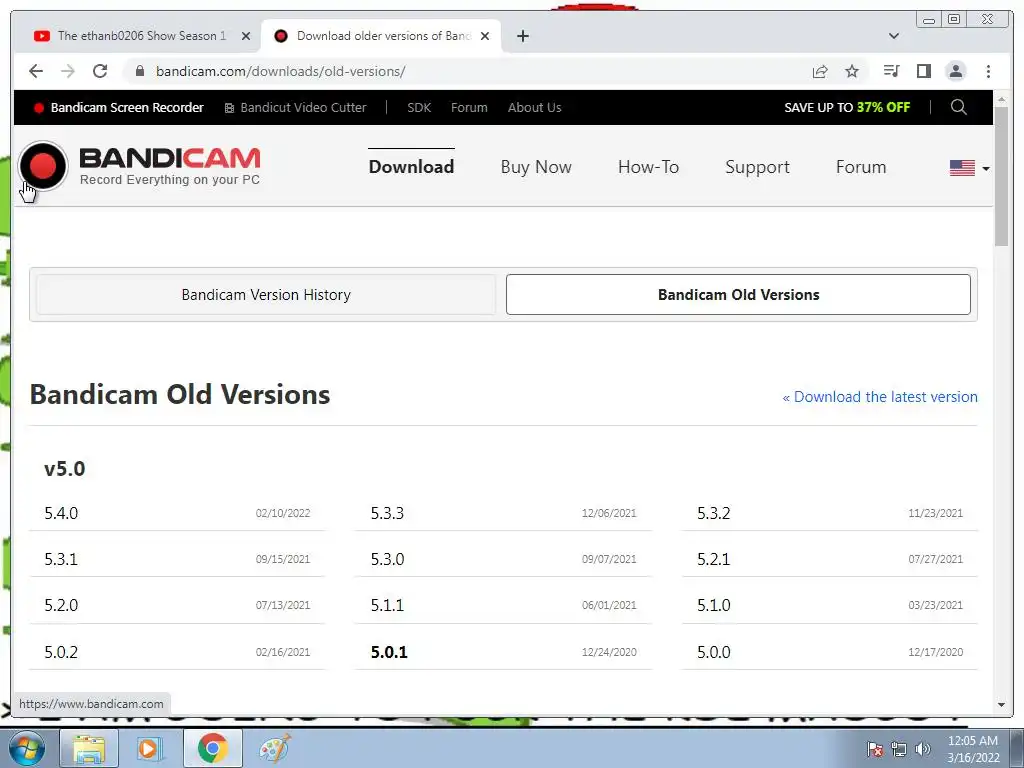Select How-To in main navigation
The height and width of the screenshot is (768, 1024).
648,167
